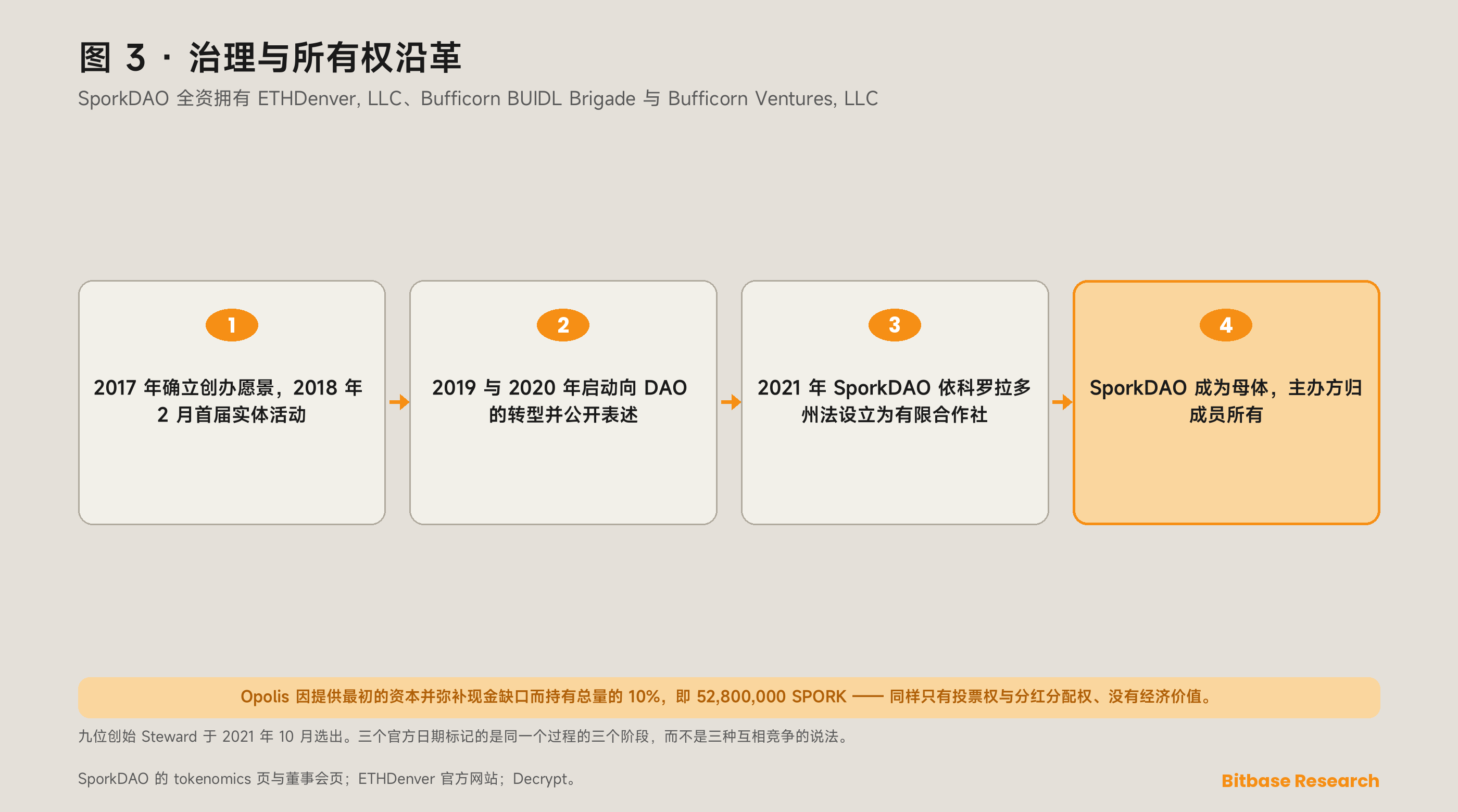1458x812 pixels.
Task: Select card text "2017 年确立创办愿景"
Action: click(x=183, y=388)
